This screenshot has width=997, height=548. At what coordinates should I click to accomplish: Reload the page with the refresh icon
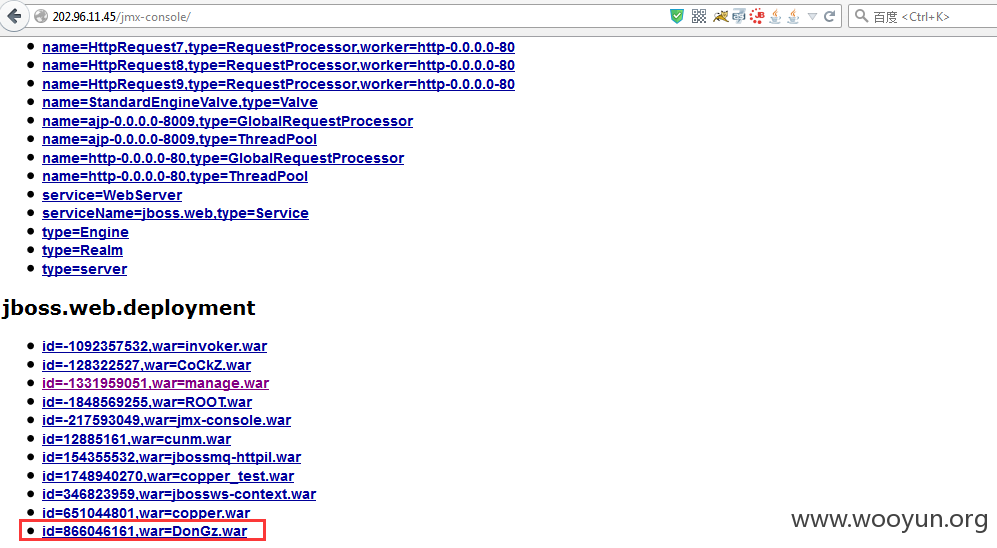pos(829,17)
